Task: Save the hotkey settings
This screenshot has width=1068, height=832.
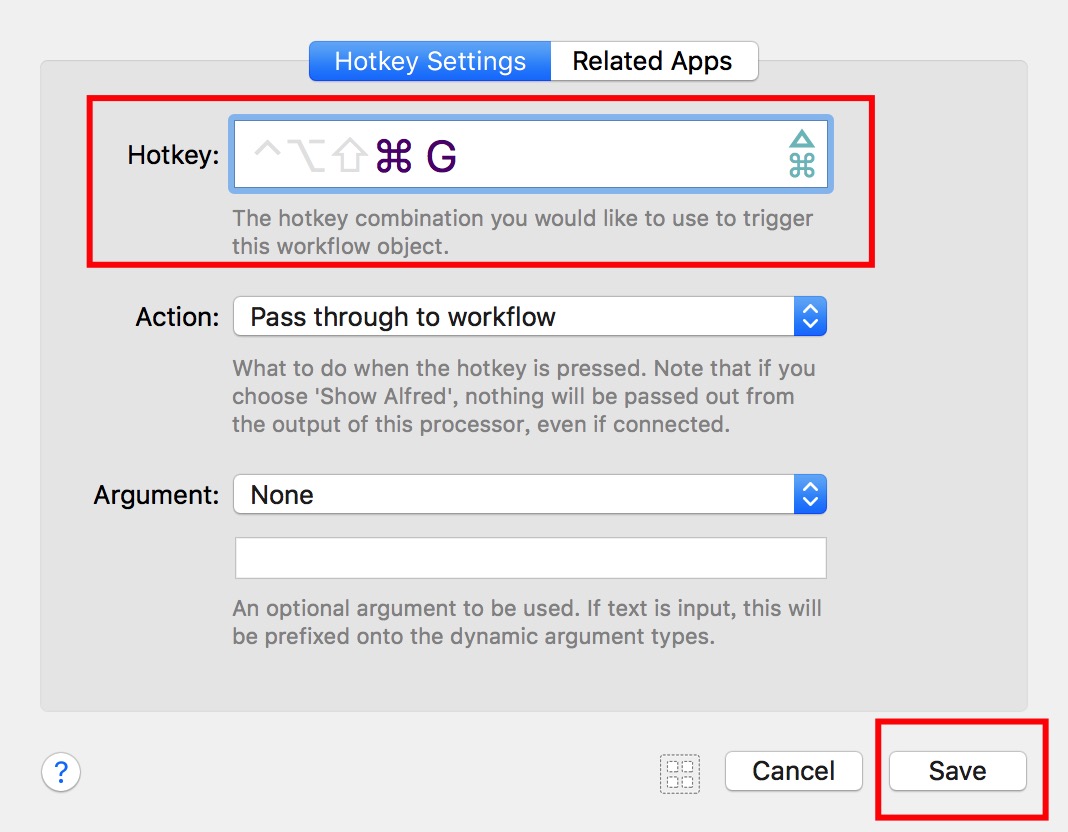Action: 957,771
